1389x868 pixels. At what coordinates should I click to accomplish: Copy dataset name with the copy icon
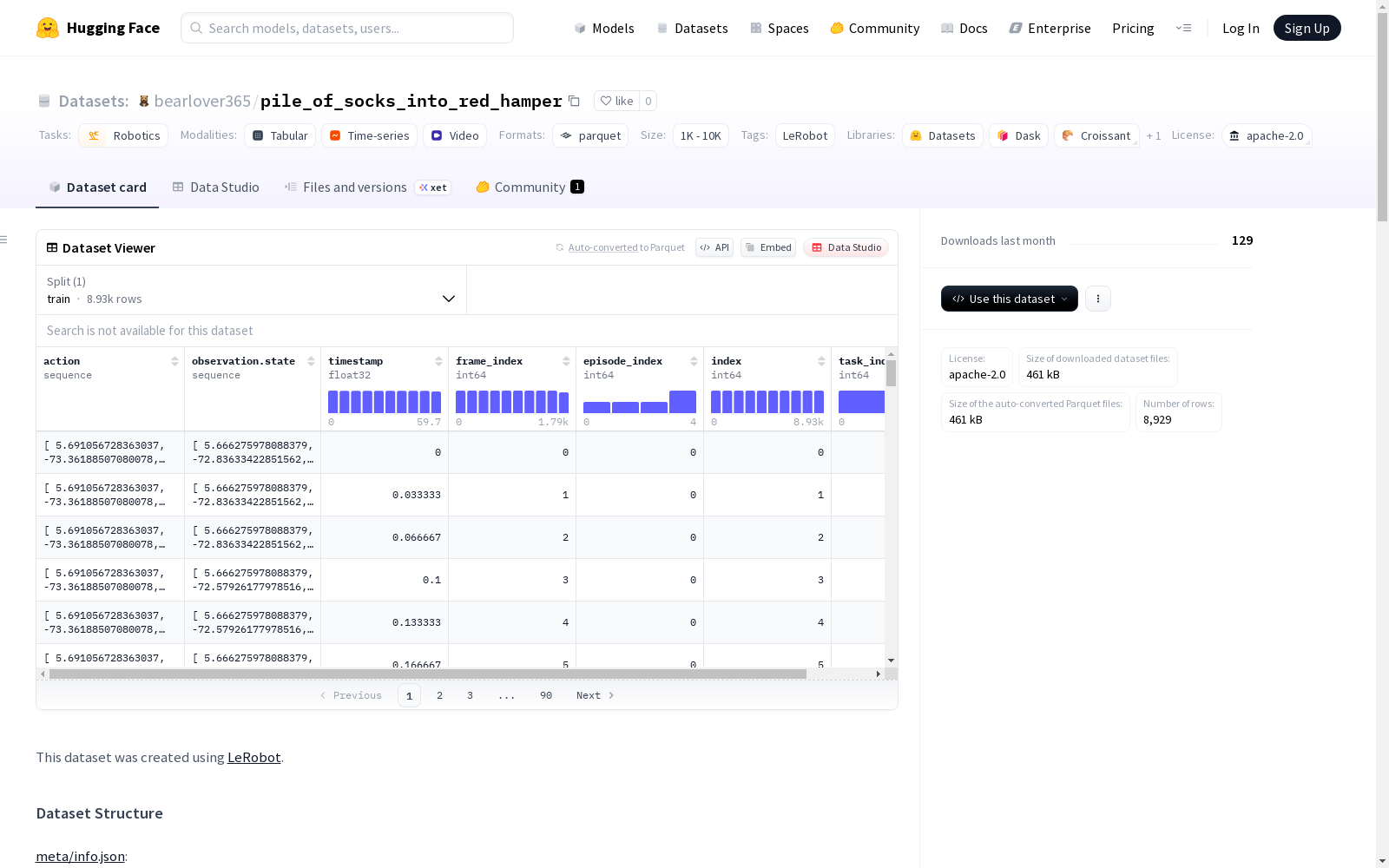point(574,101)
